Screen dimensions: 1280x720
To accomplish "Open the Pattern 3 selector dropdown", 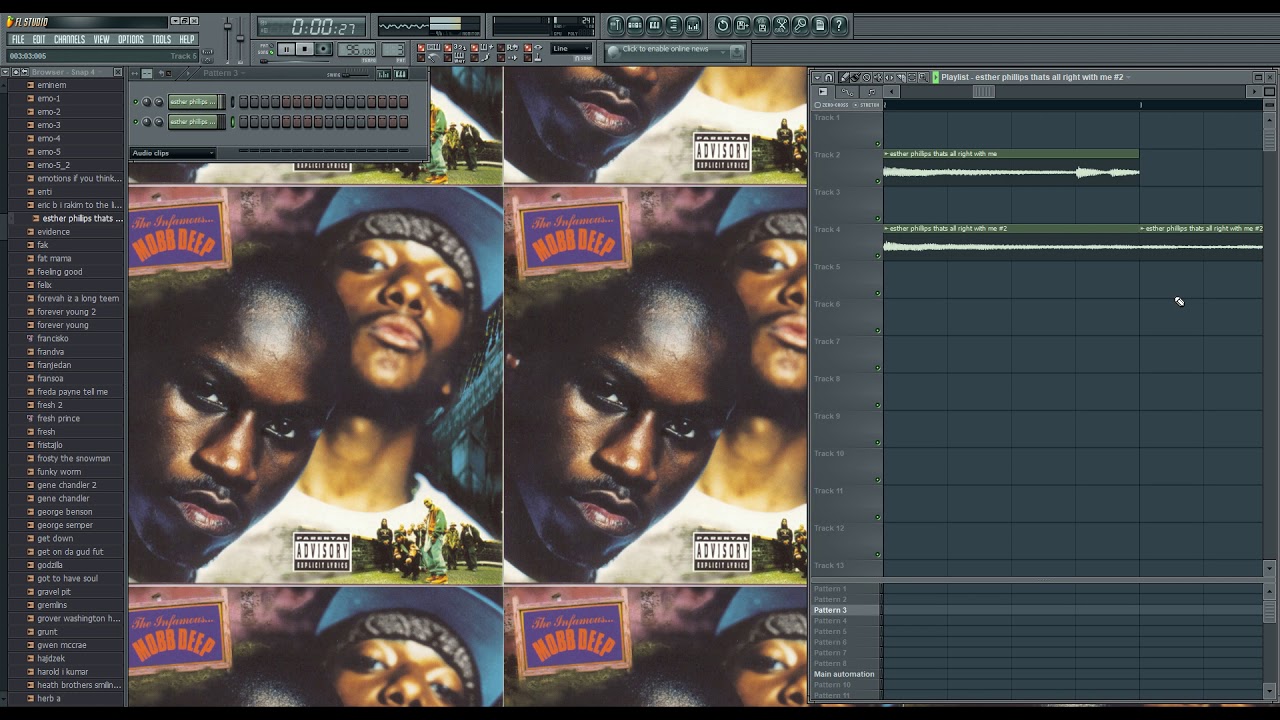I will tap(224, 73).
